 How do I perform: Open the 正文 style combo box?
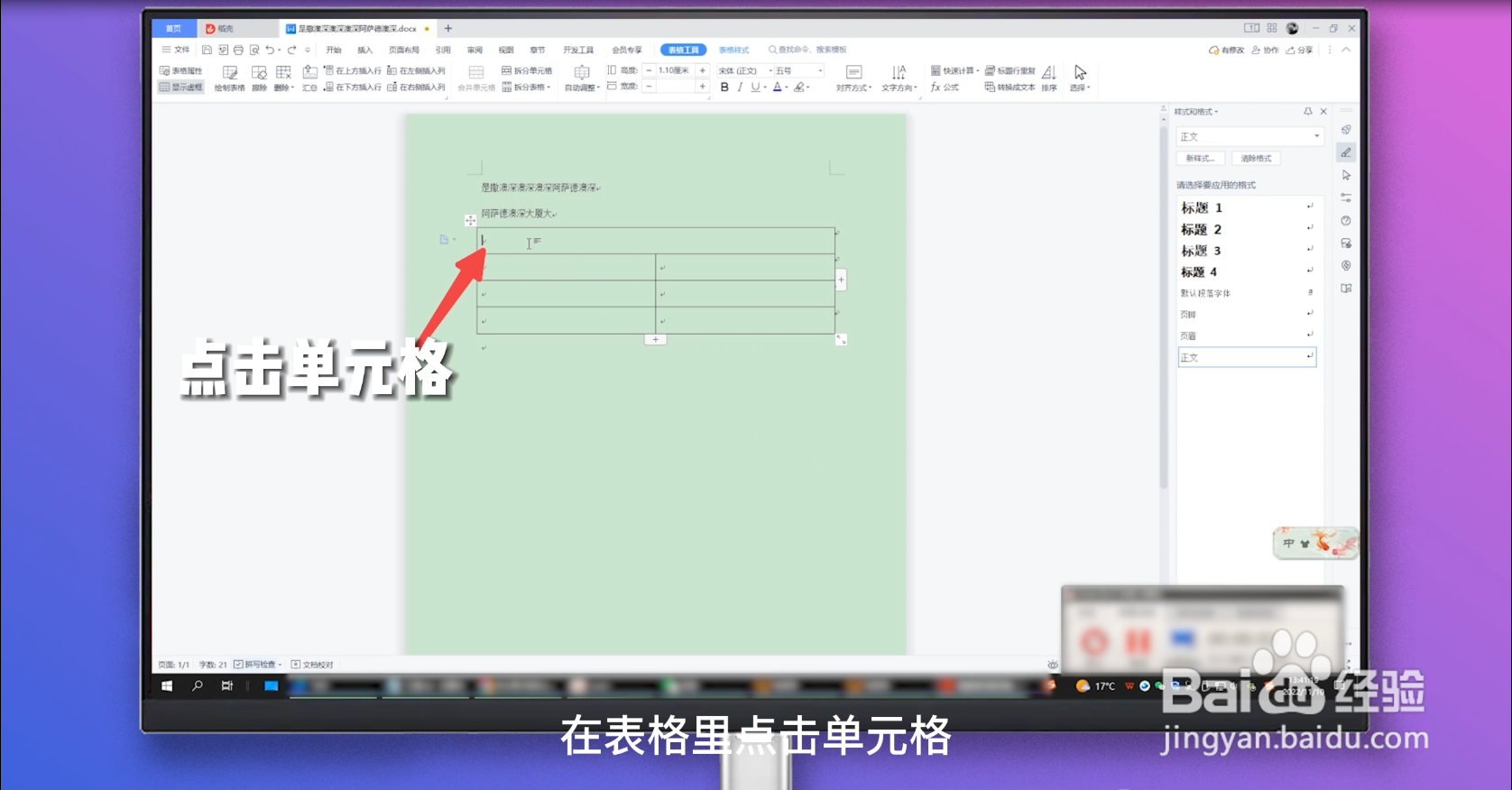tap(1250, 136)
